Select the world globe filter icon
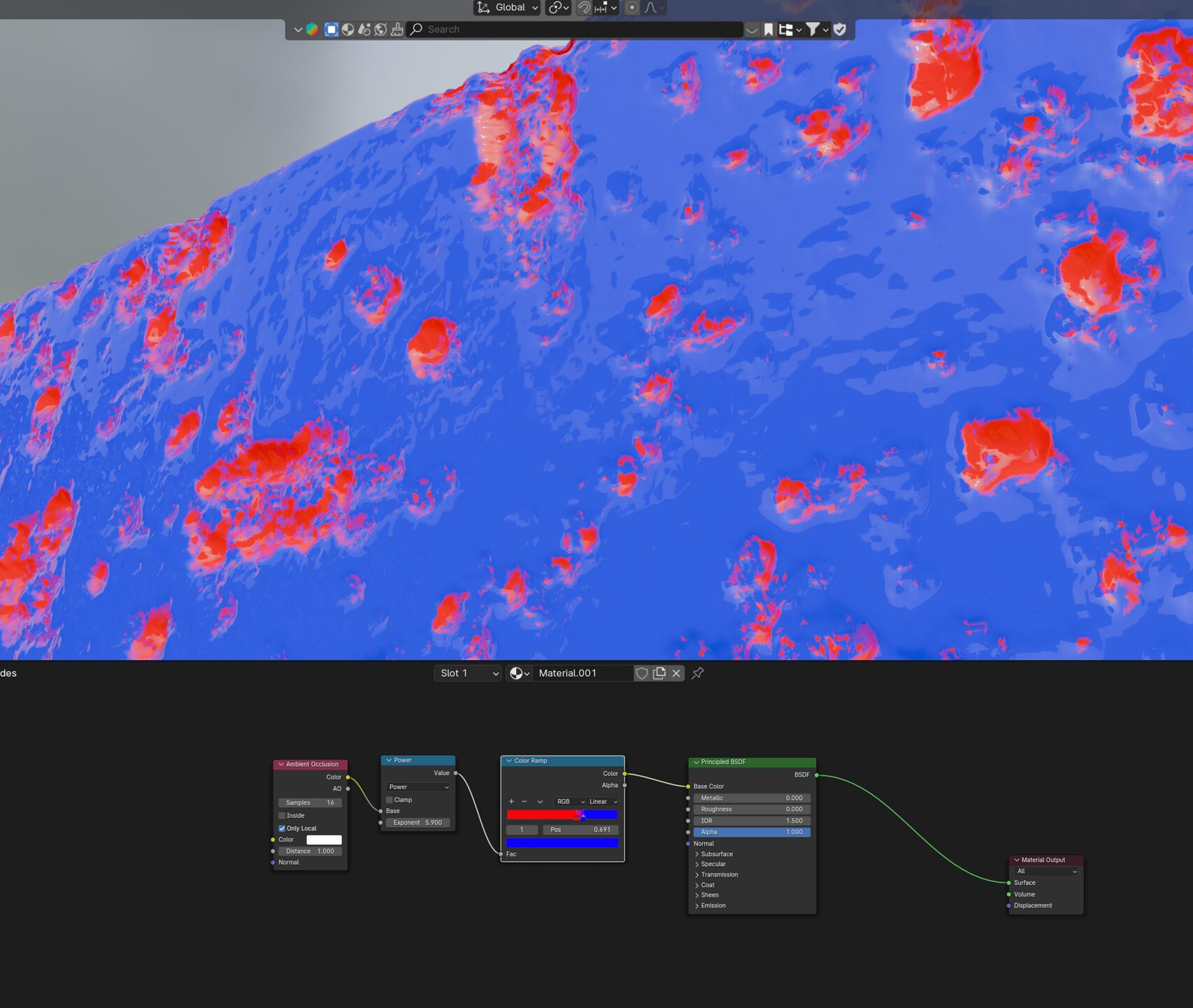This screenshot has height=1008, width=1193. 380,29
